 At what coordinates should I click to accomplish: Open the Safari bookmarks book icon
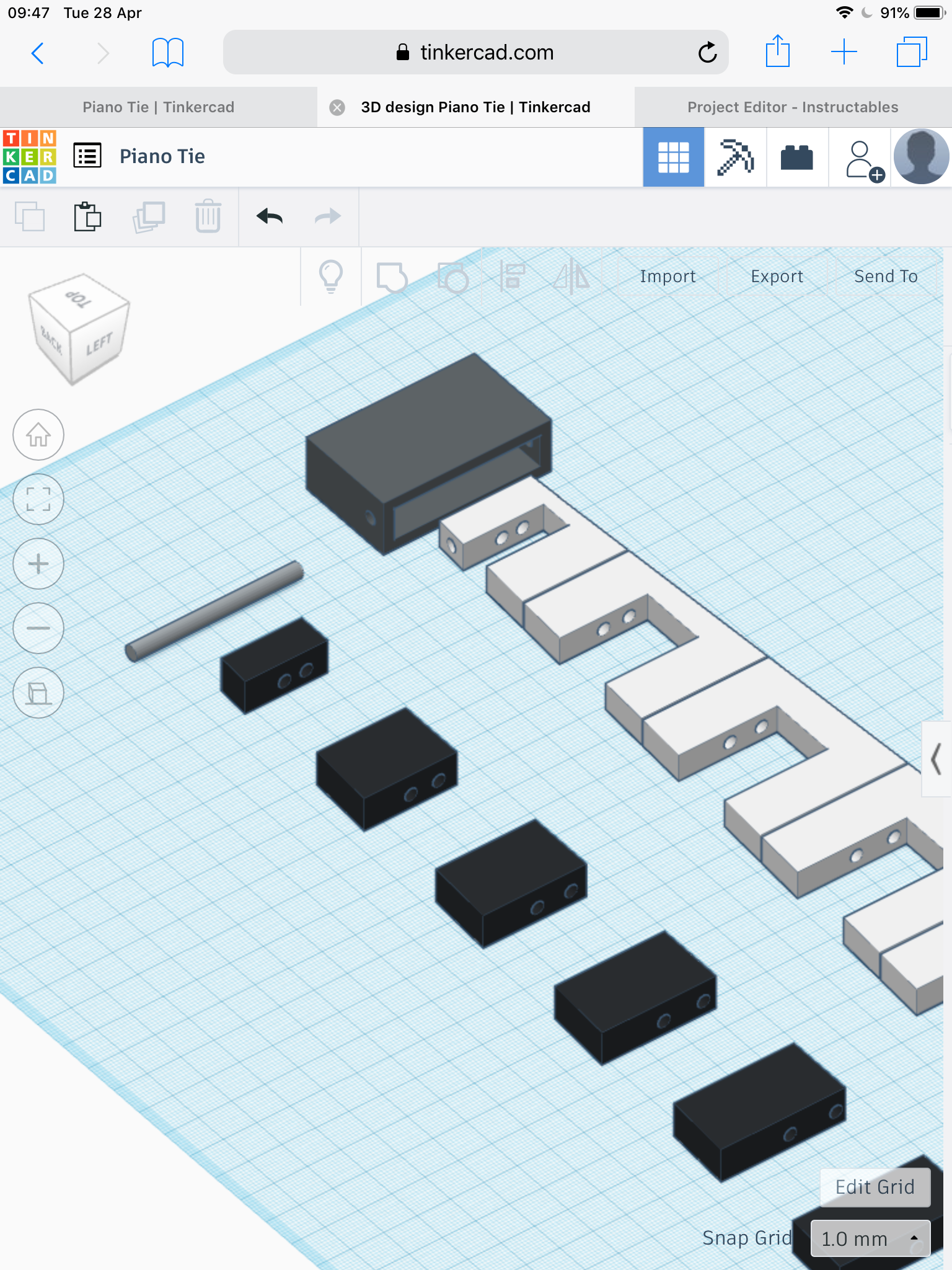tap(168, 52)
